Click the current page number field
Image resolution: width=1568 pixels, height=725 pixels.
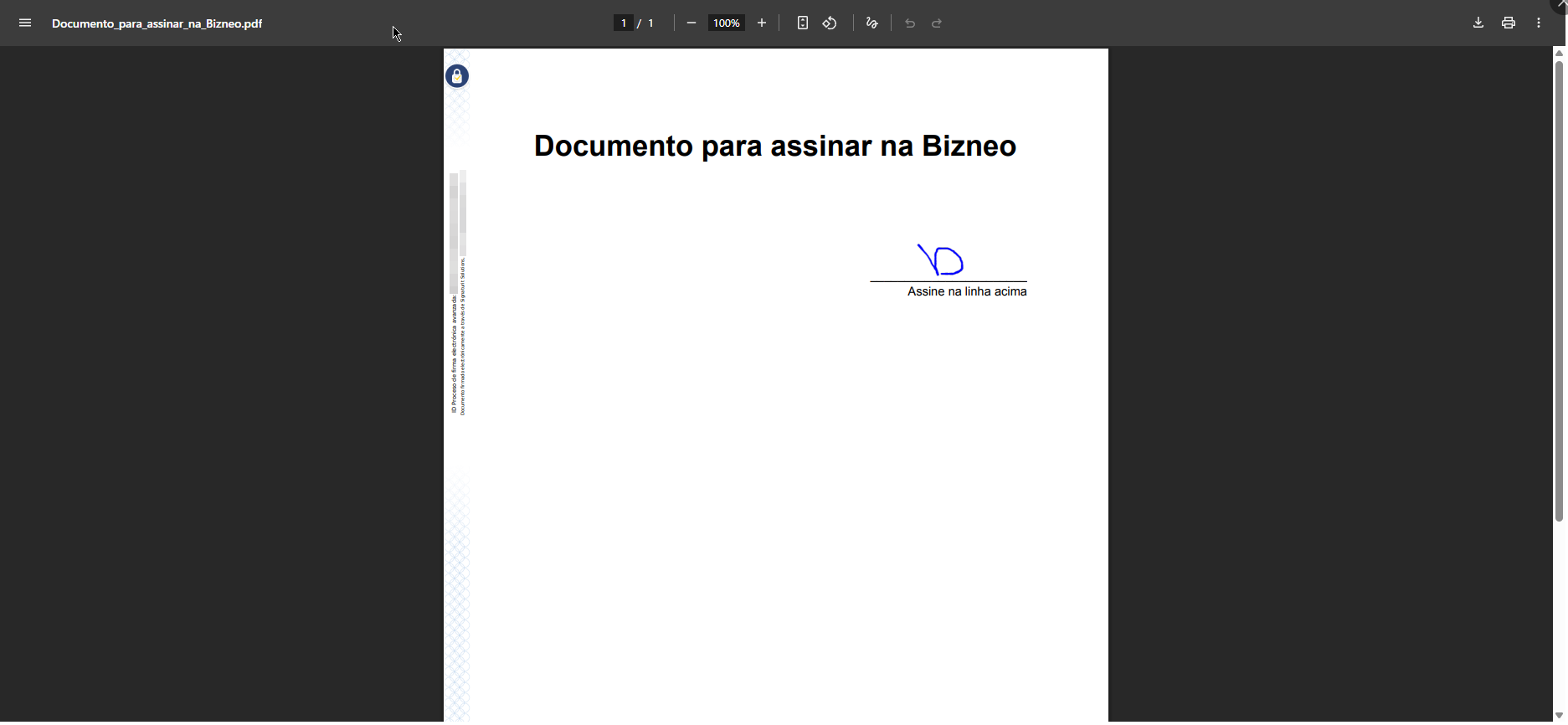tap(624, 23)
